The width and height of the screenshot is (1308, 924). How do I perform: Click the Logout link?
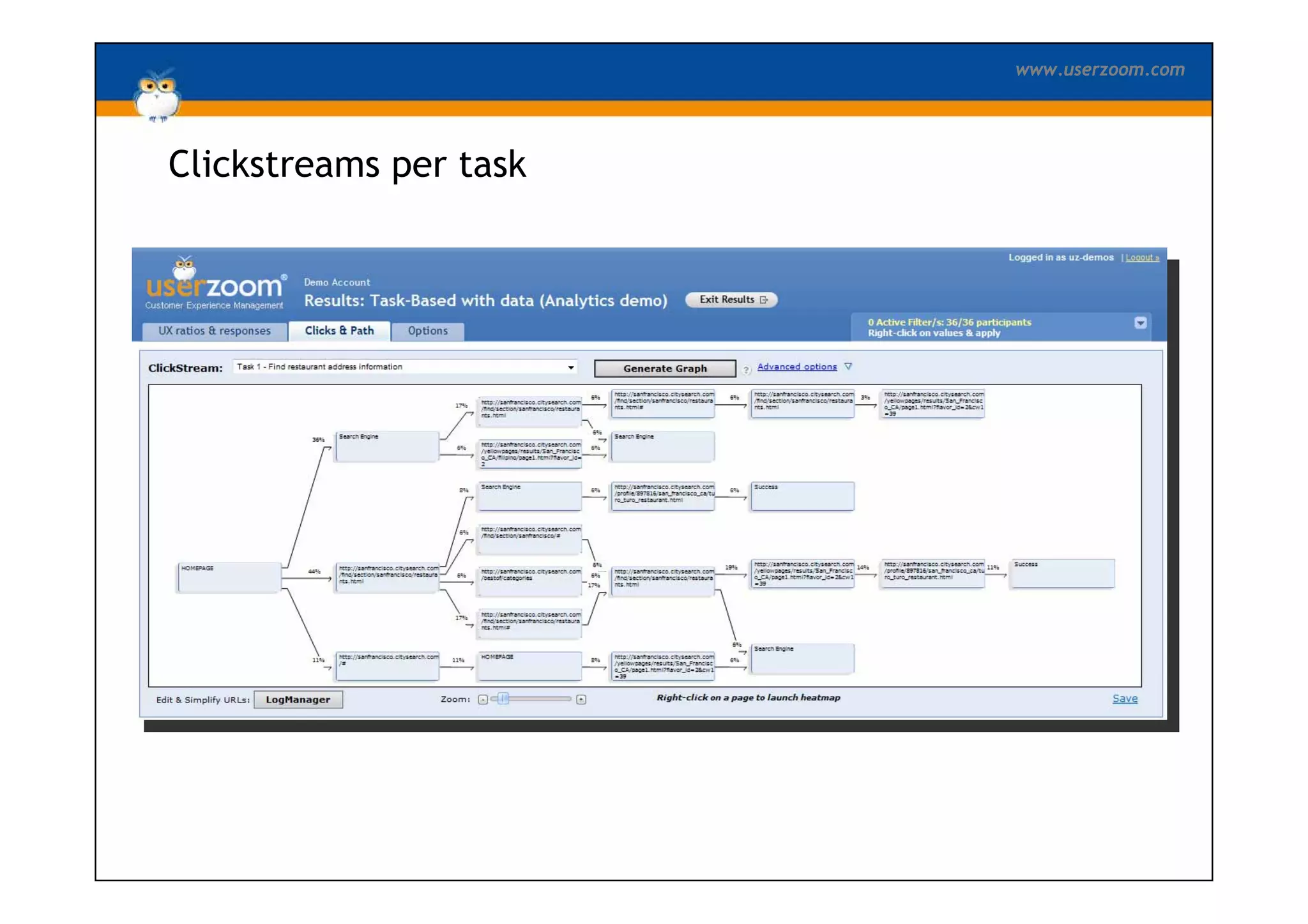[1142, 258]
